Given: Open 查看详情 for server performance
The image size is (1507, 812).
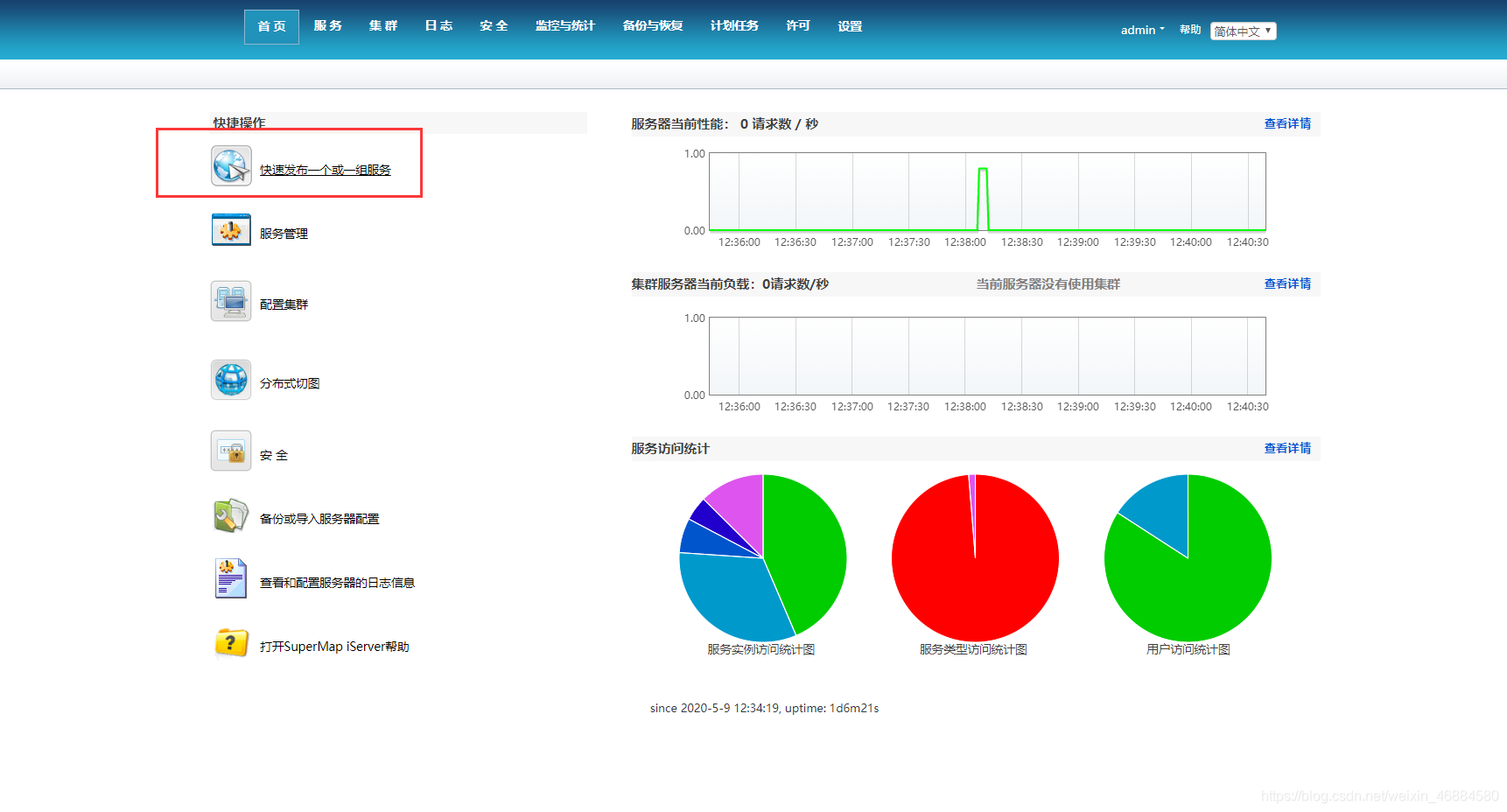Looking at the screenshot, I should [1286, 123].
